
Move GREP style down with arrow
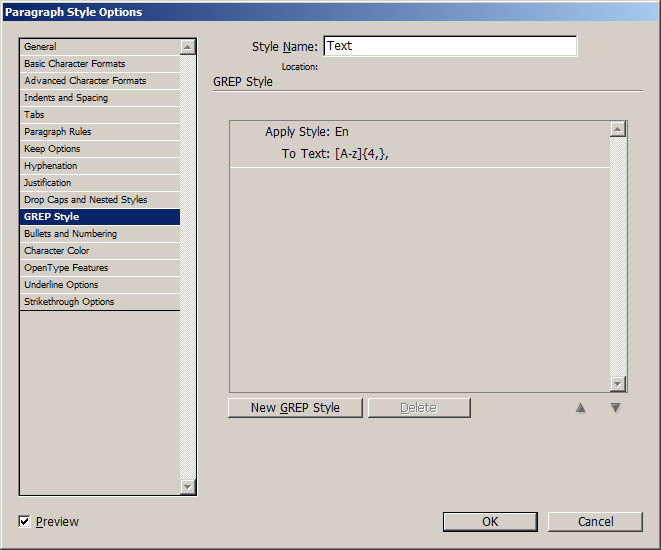pyautogui.click(x=615, y=408)
